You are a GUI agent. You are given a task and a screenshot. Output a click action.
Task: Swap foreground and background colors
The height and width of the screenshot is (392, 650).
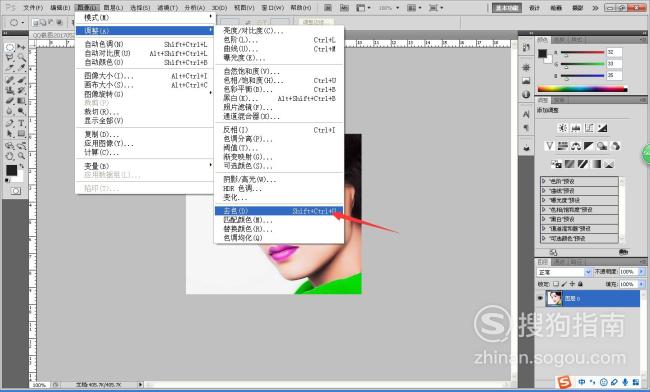(x=21, y=166)
